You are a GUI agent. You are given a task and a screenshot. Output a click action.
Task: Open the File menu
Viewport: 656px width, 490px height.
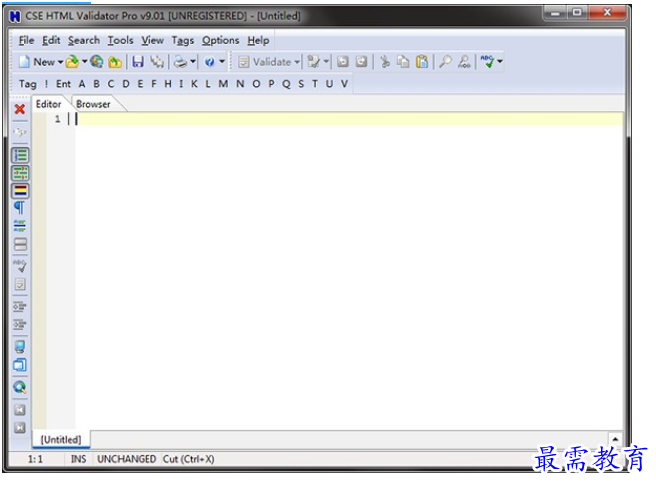(x=26, y=41)
